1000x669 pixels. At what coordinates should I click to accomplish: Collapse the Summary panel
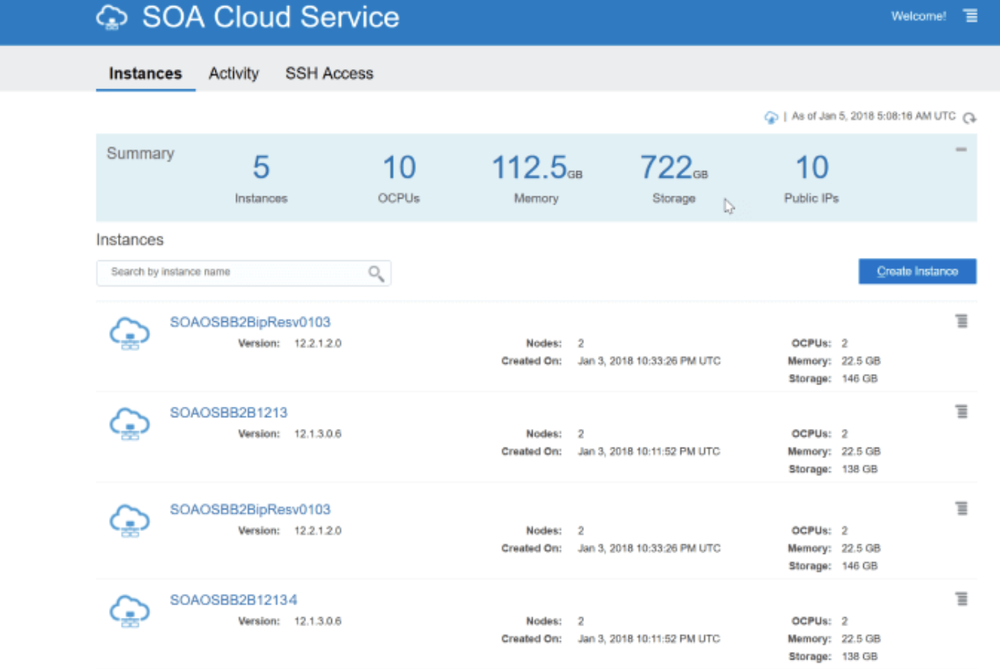click(961, 149)
